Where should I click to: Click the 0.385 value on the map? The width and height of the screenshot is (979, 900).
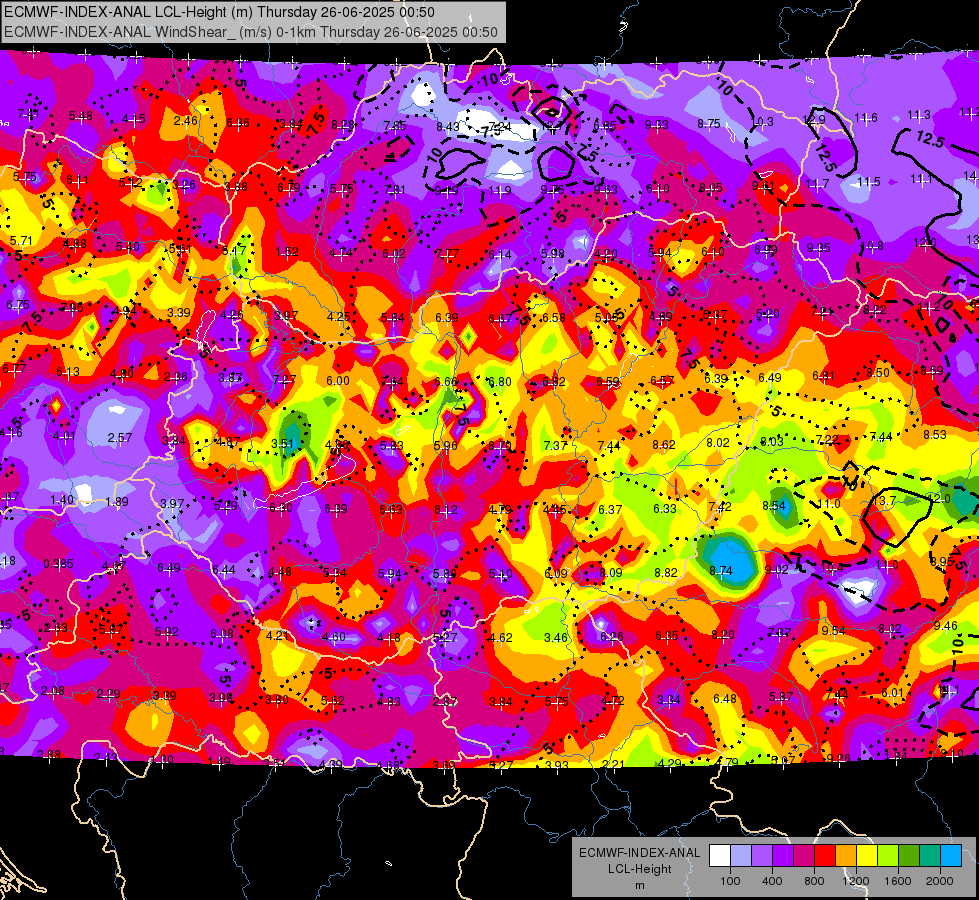pyautogui.click(x=58, y=564)
